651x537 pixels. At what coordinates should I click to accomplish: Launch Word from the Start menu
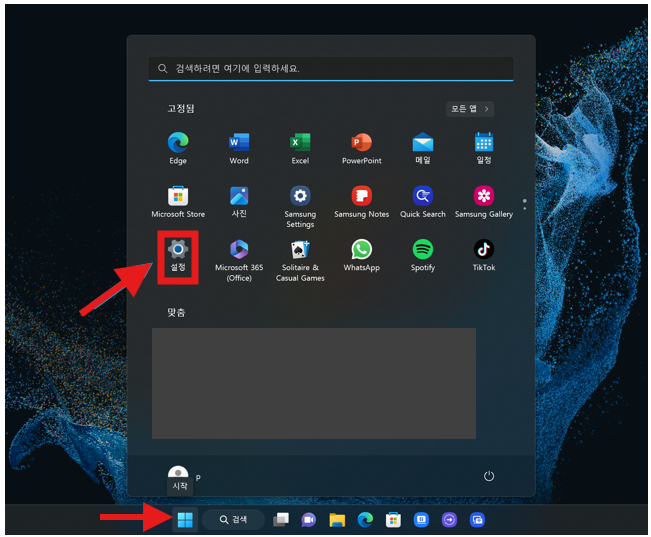coord(239,148)
